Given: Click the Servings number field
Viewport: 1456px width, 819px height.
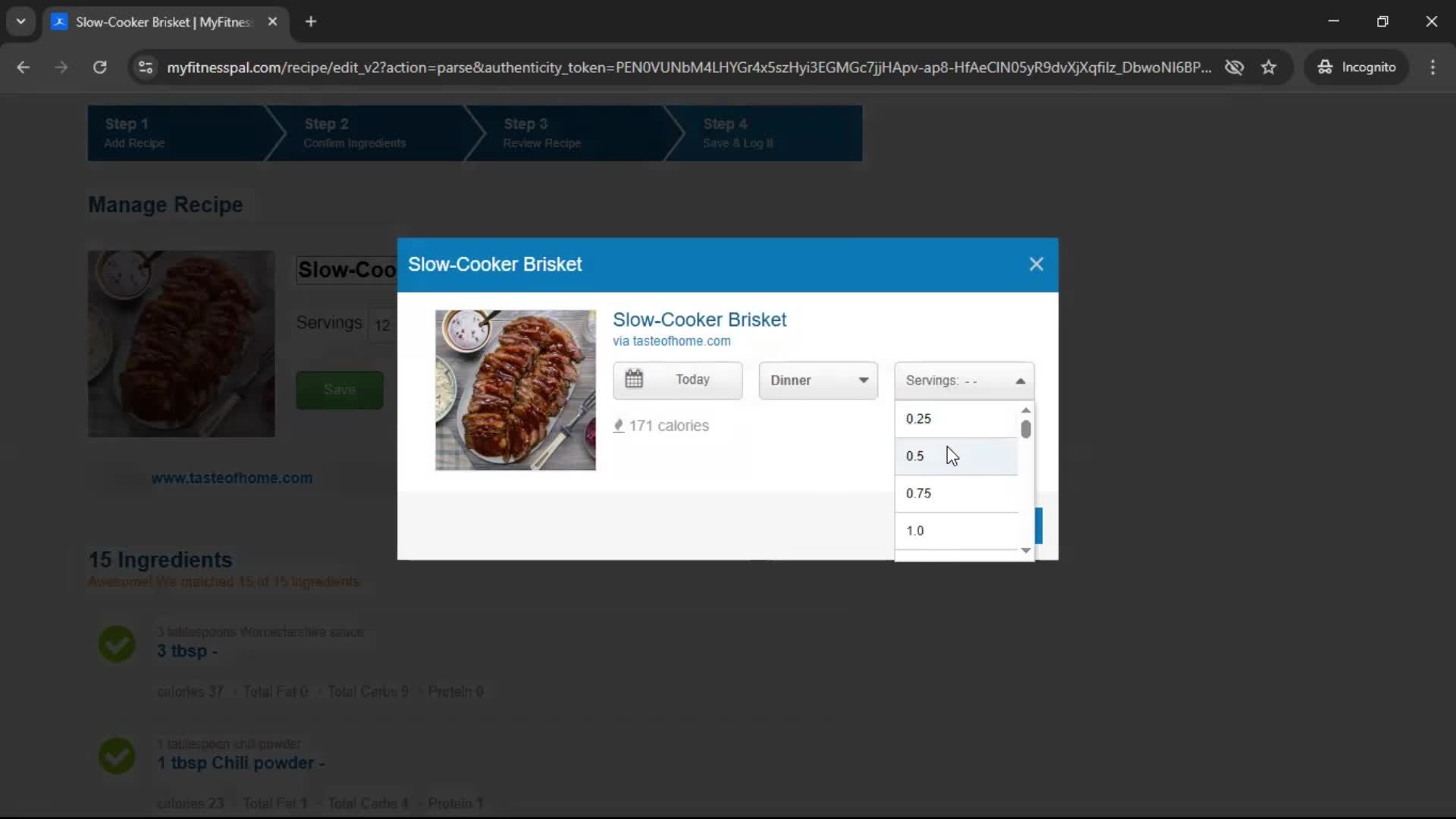Looking at the screenshot, I should point(382,325).
